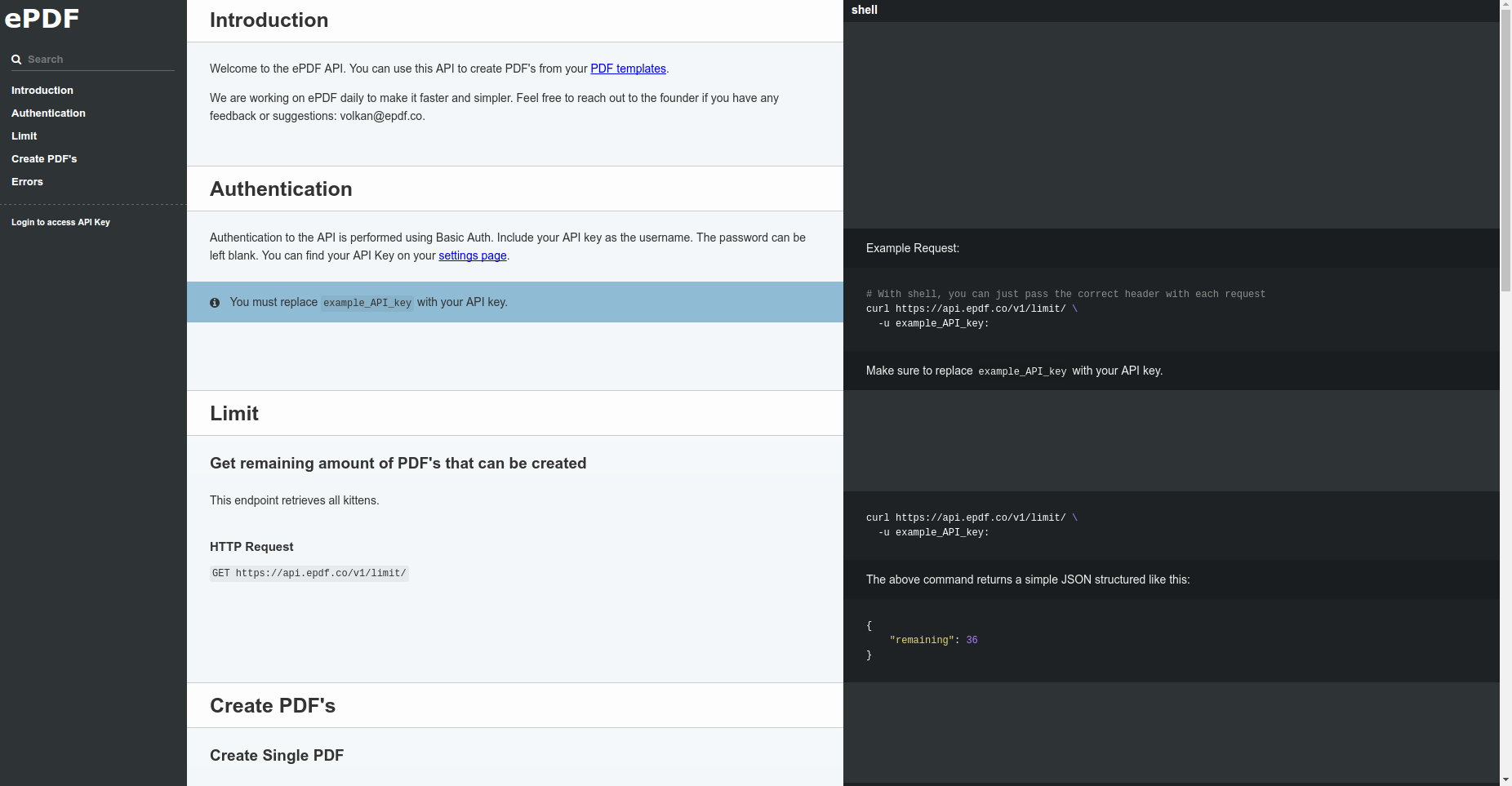
Task: Open the PDF templates link
Action: pyautogui.click(x=628, y=69)
